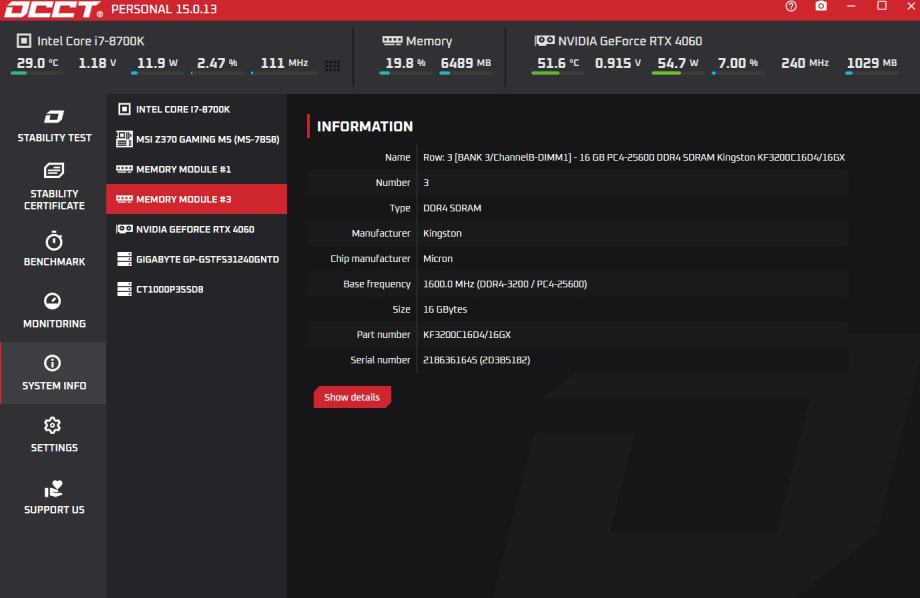Select the System Info icon
Viewport: 920px width, 598px height.
tap(52, 363)
